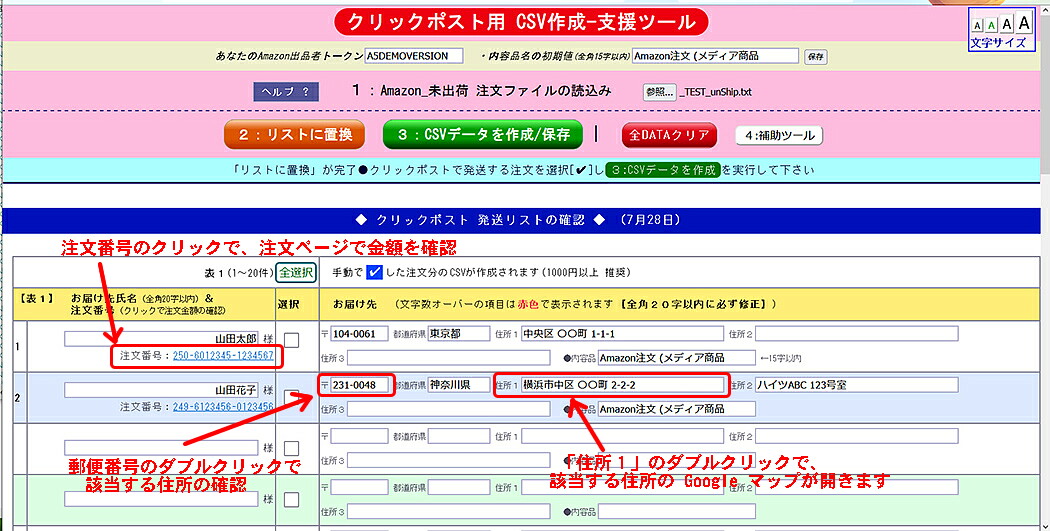Viewport: 1050px width, 531px height.
Task: Click the 住所1 field 中央区 ○○町 1-1-1
Action: 623,333
